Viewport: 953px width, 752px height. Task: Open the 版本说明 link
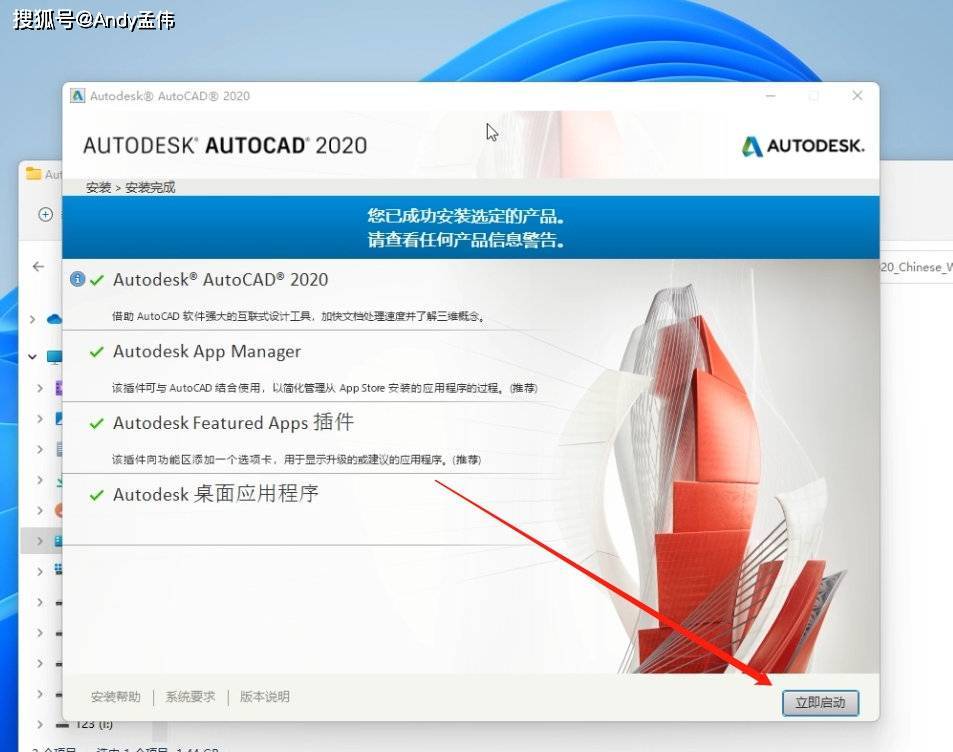click(x=264, y=697)
